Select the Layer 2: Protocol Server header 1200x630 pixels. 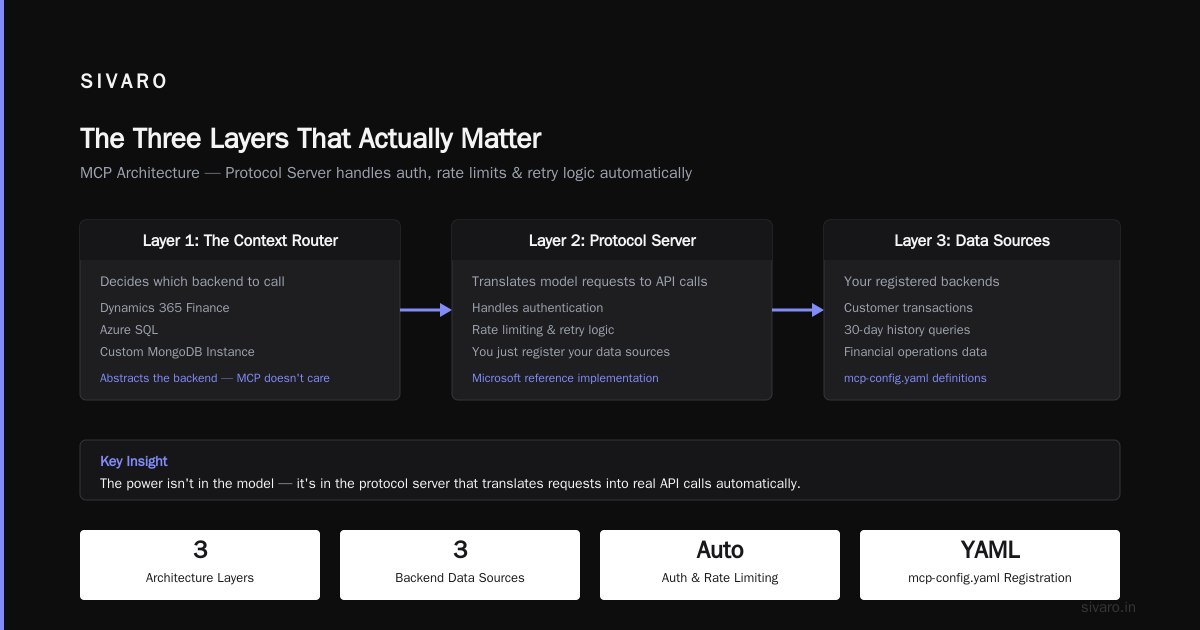pyautogui.click(x=612, y=240)
